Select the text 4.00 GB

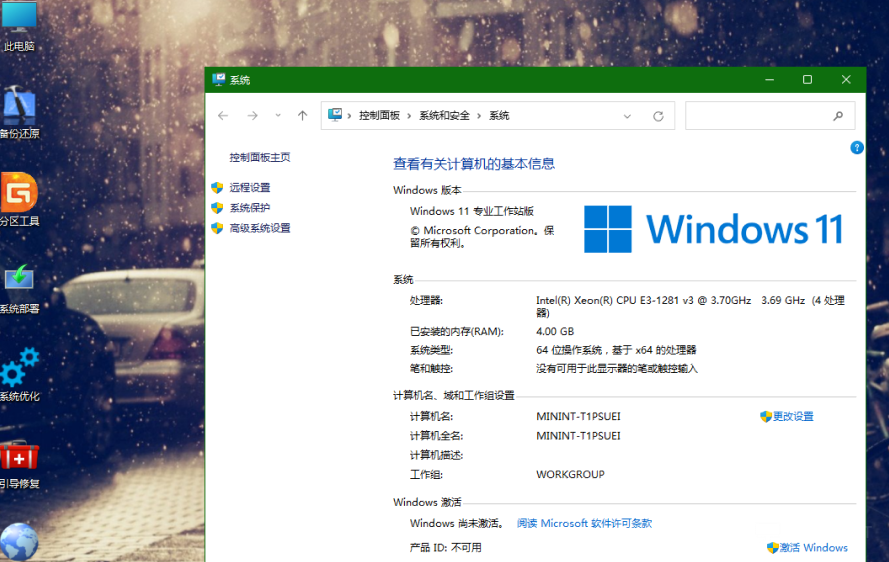click(x=555, y=331)
